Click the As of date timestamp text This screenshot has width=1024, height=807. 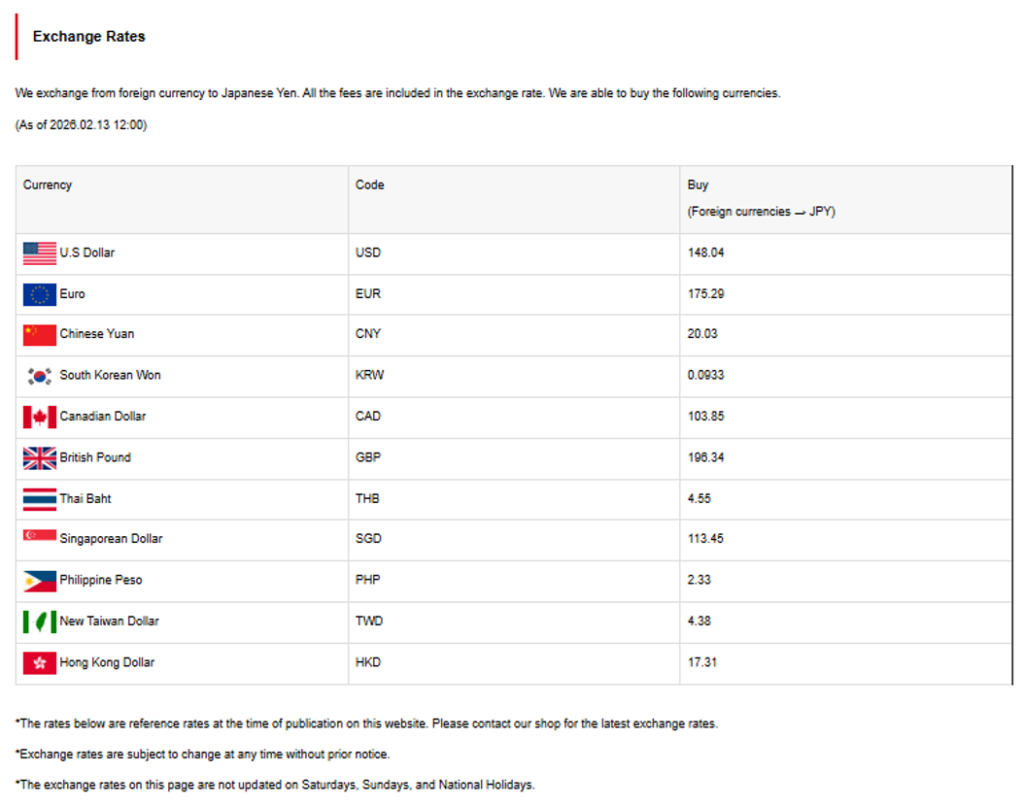click(81, 125)
